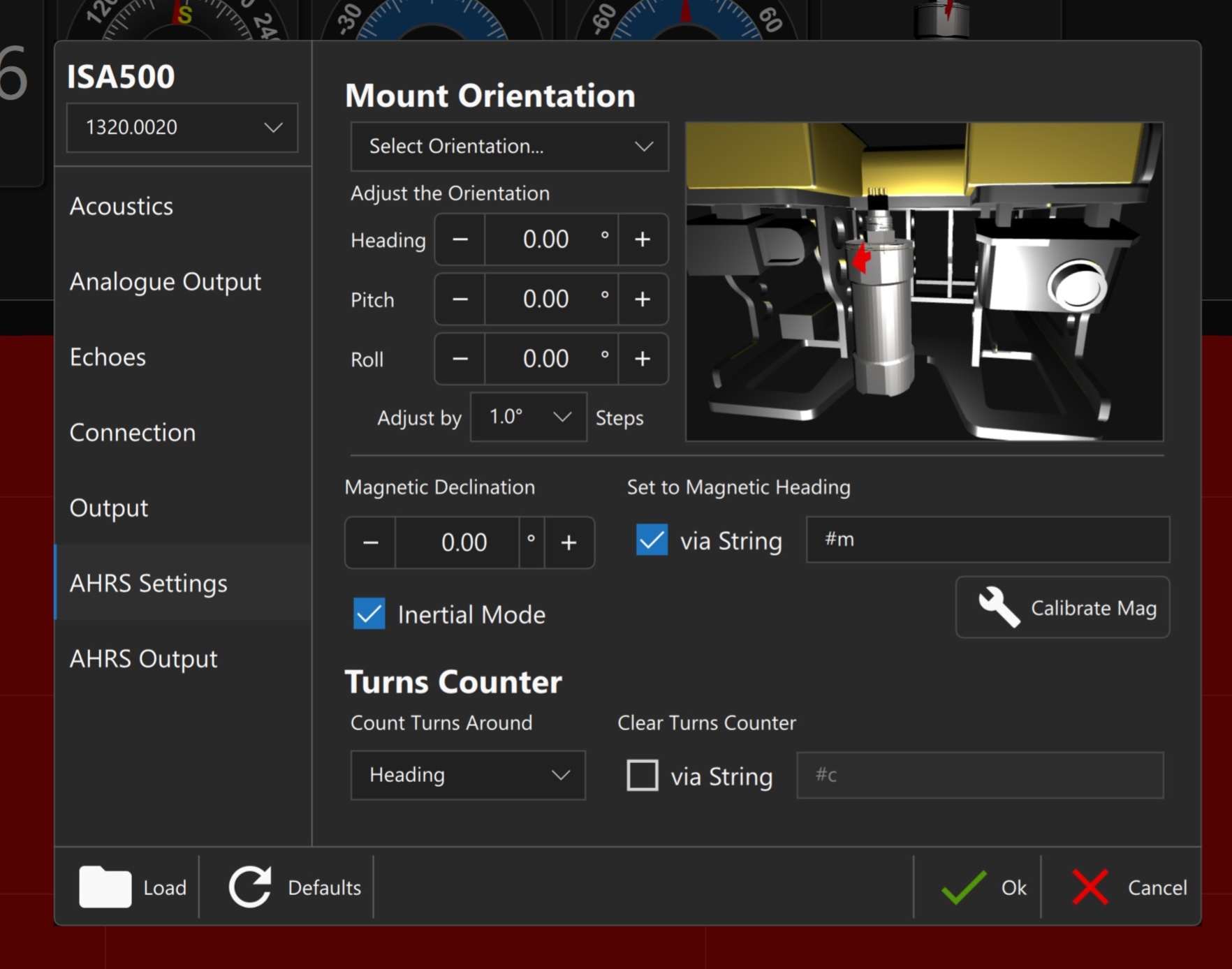Image resolution: width=1232 pixels, height=969 pixels.
Task: Click the Calibrate Mag wrench icon
Action: pyautogui.click(x=999, y=607)
